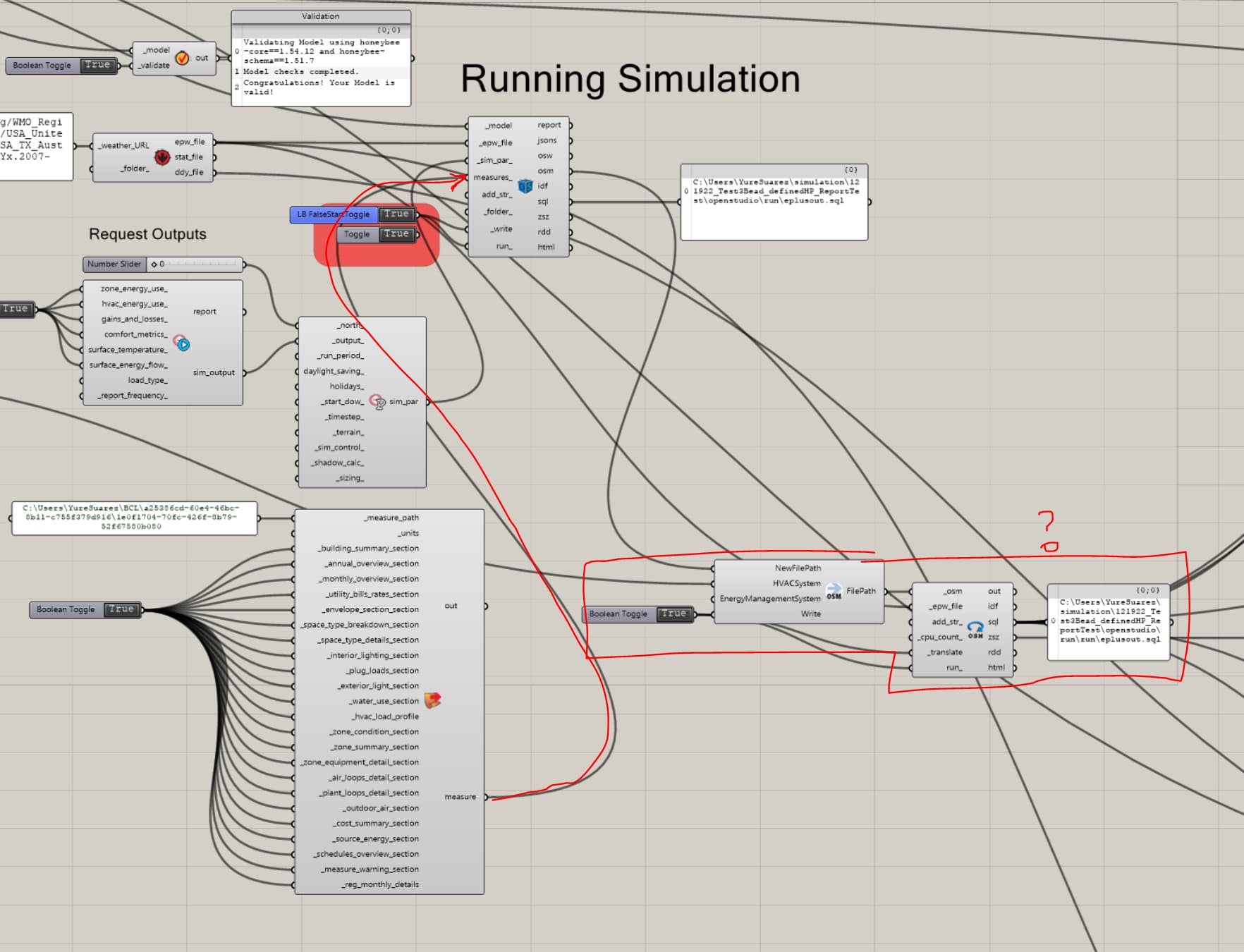Screen dimensions: 1244x952
Task: Click the HVACSystem input label
Action: (x=797, y=583)
